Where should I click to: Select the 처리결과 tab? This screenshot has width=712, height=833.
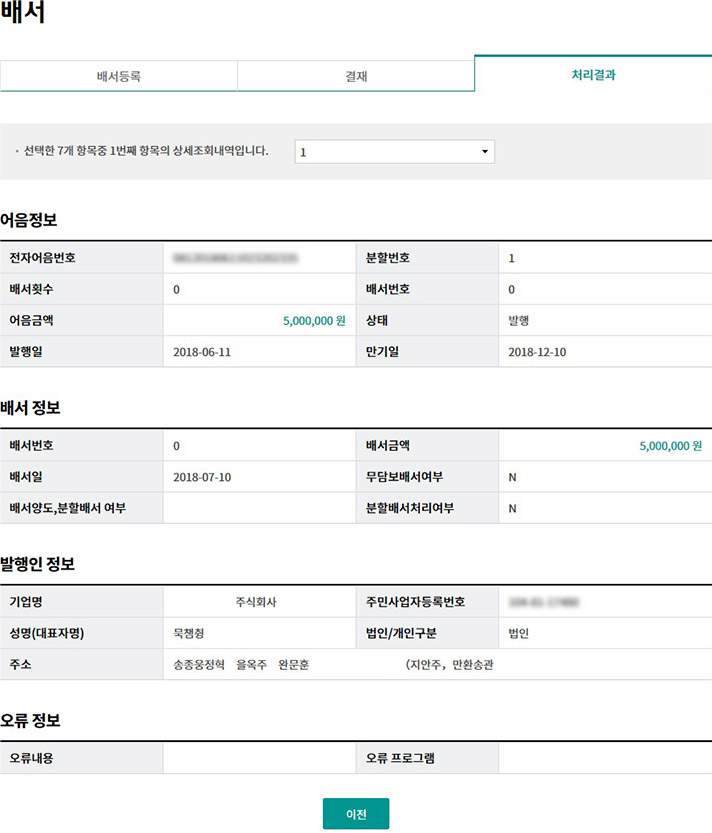593,74
